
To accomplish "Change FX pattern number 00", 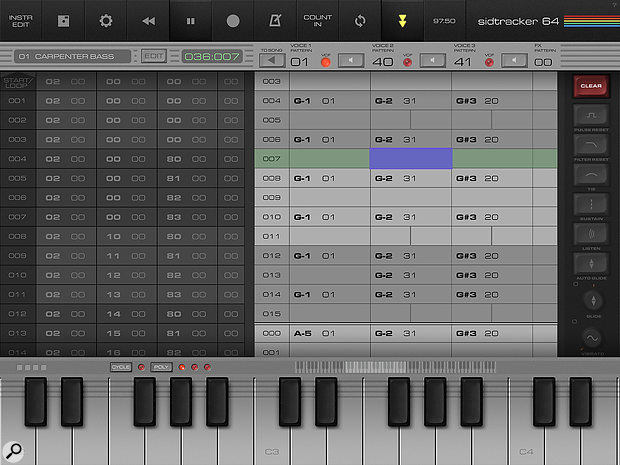I will point(543,62).
